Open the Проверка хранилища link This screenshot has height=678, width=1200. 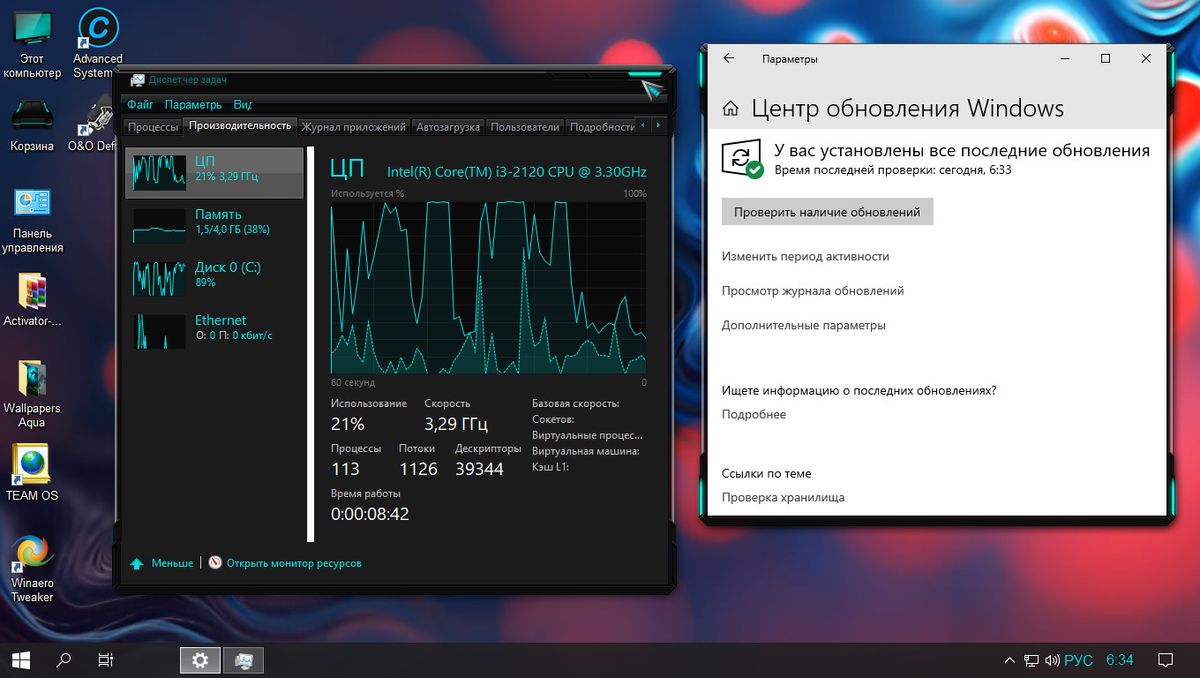[783, 497]
